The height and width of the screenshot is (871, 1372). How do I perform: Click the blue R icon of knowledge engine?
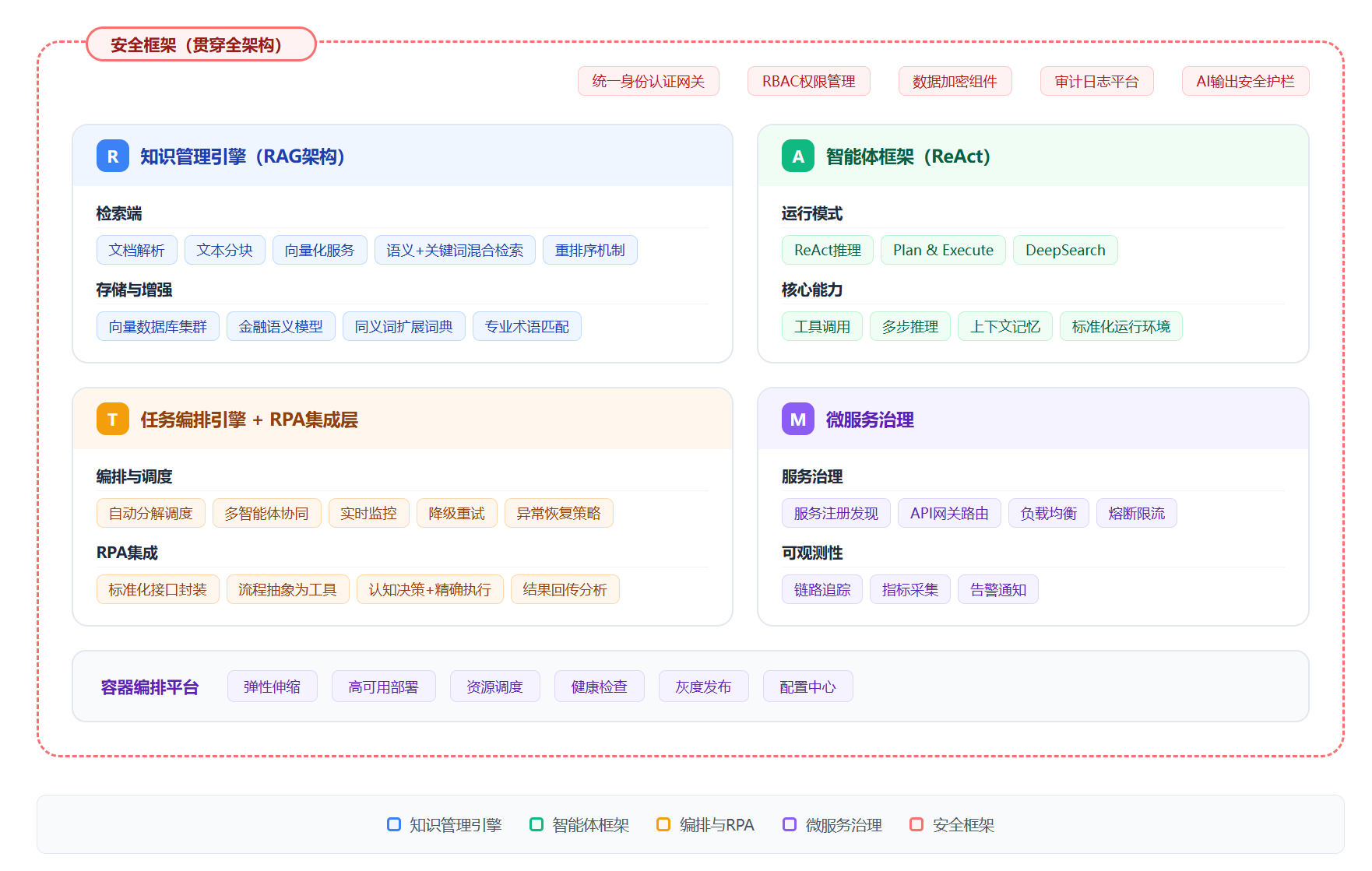tap(113, 156)
